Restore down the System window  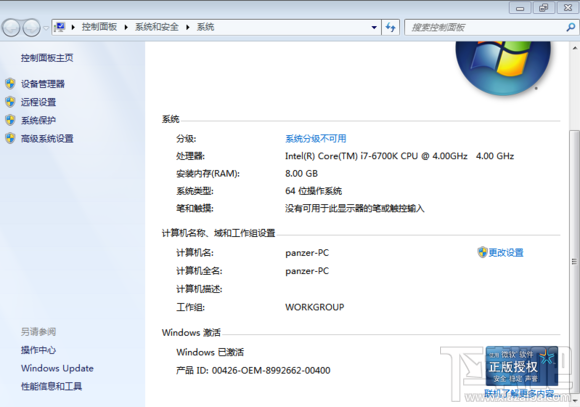543,8
